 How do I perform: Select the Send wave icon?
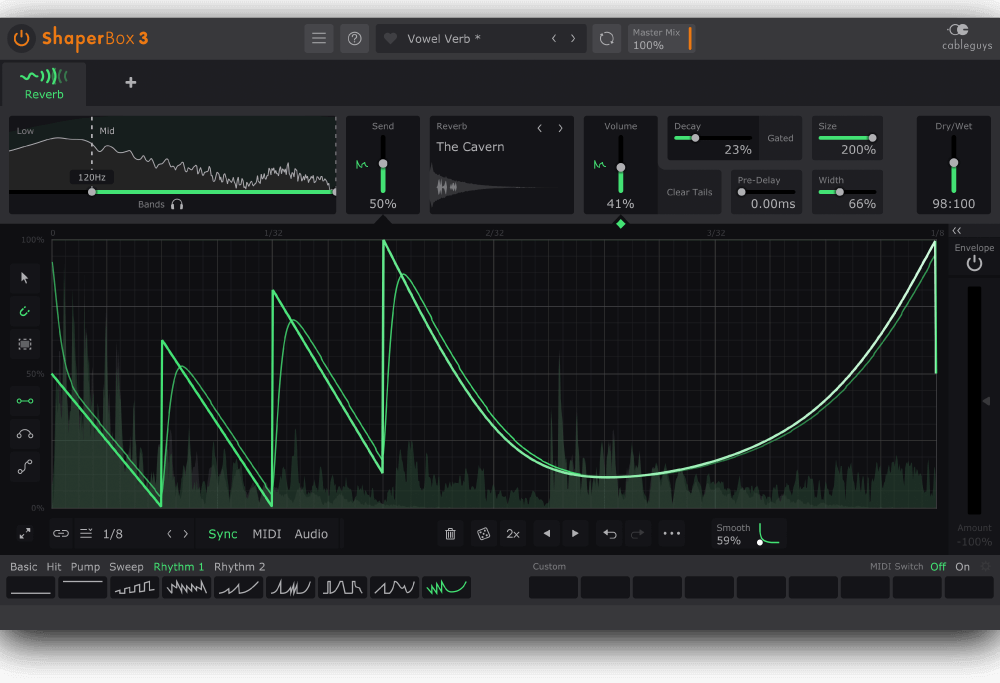362,165
